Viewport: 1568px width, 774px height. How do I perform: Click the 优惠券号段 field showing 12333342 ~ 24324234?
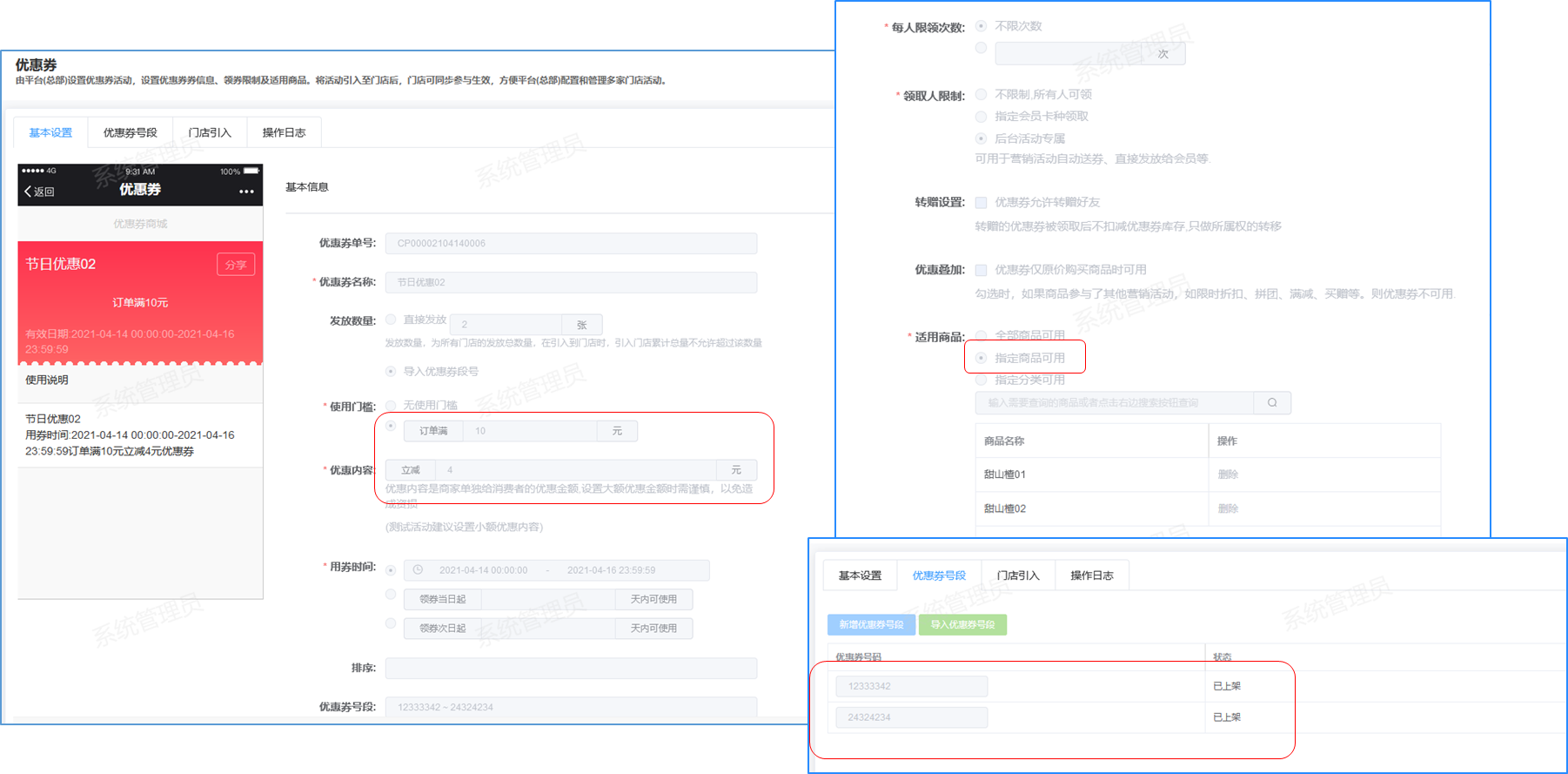coord(571,707)
